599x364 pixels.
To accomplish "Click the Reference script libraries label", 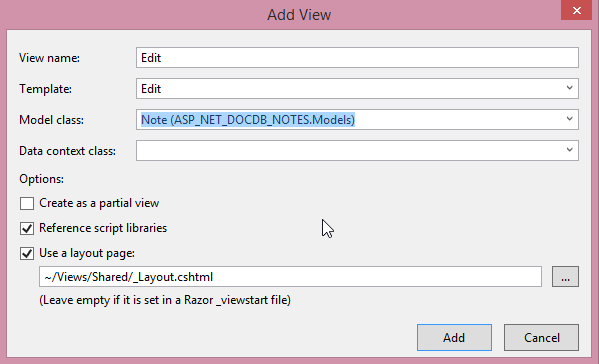I will (x=103, y=228).
